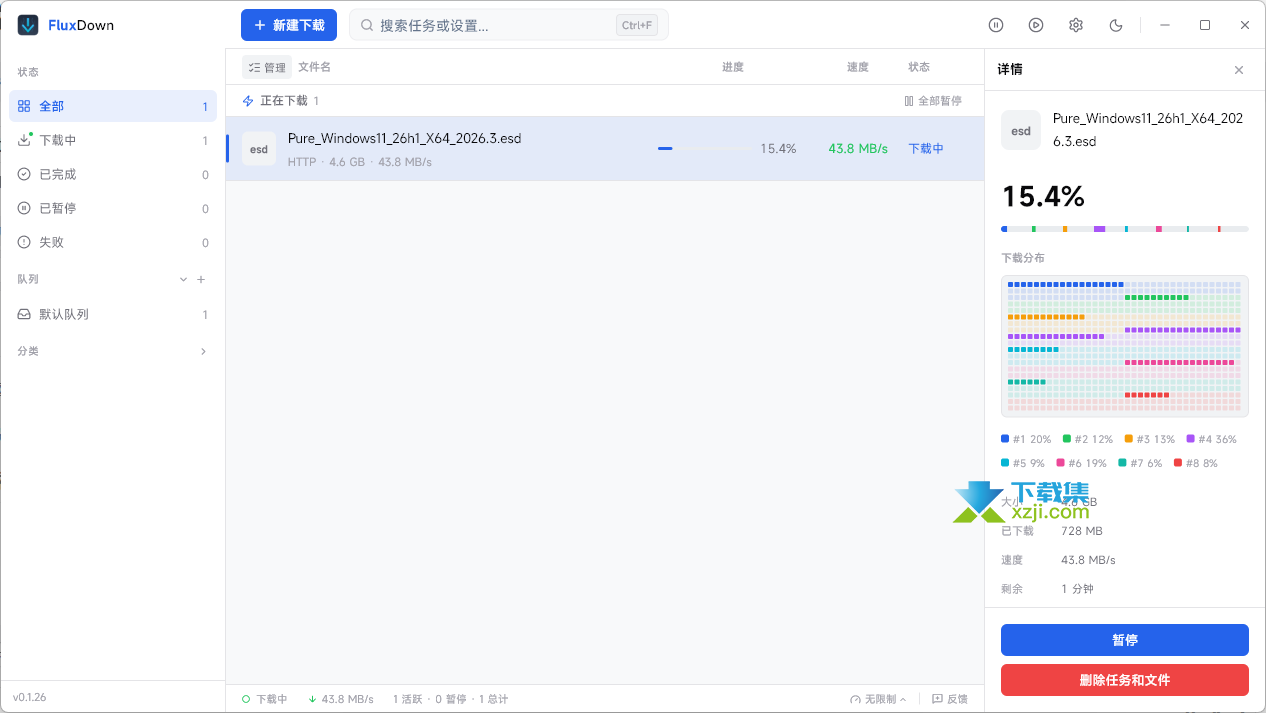Click the segmented progress bar under 15.4%
Image resolution: width=1266 pixels, height=713 pixels.
[1124, 229]
